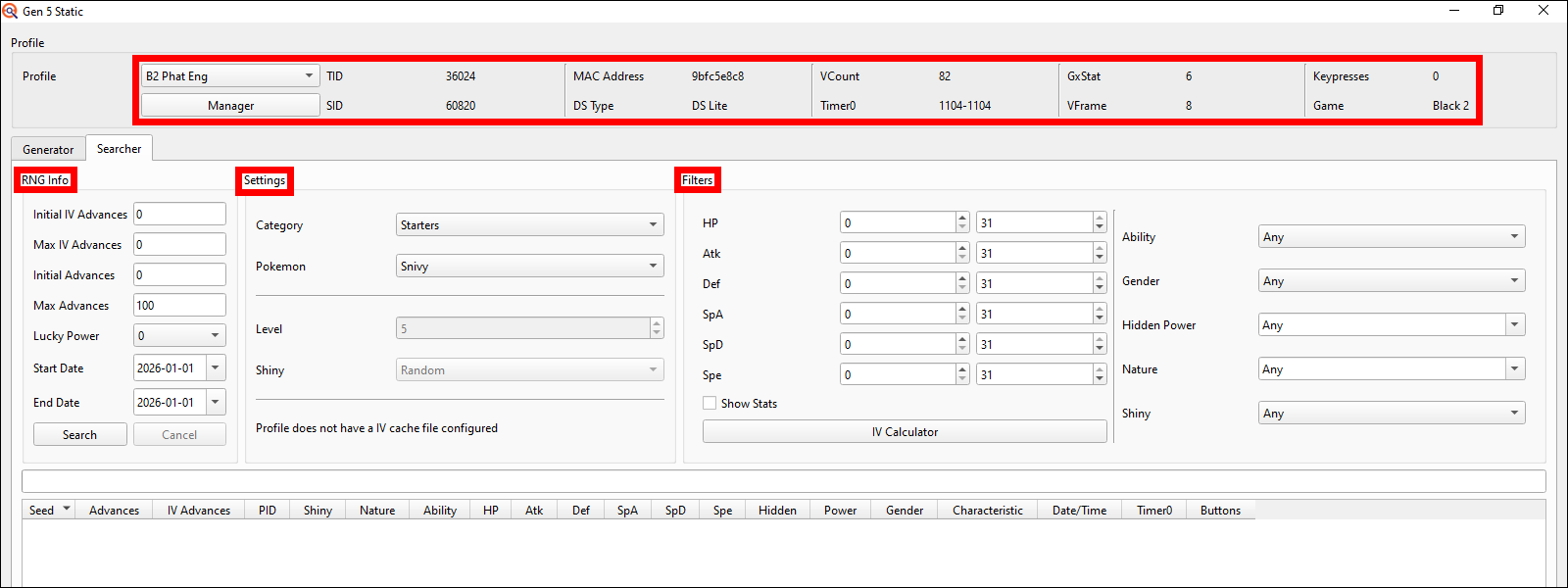Click the Initial IV Advances field
1568x588 pixels.
tap(179, 214)
